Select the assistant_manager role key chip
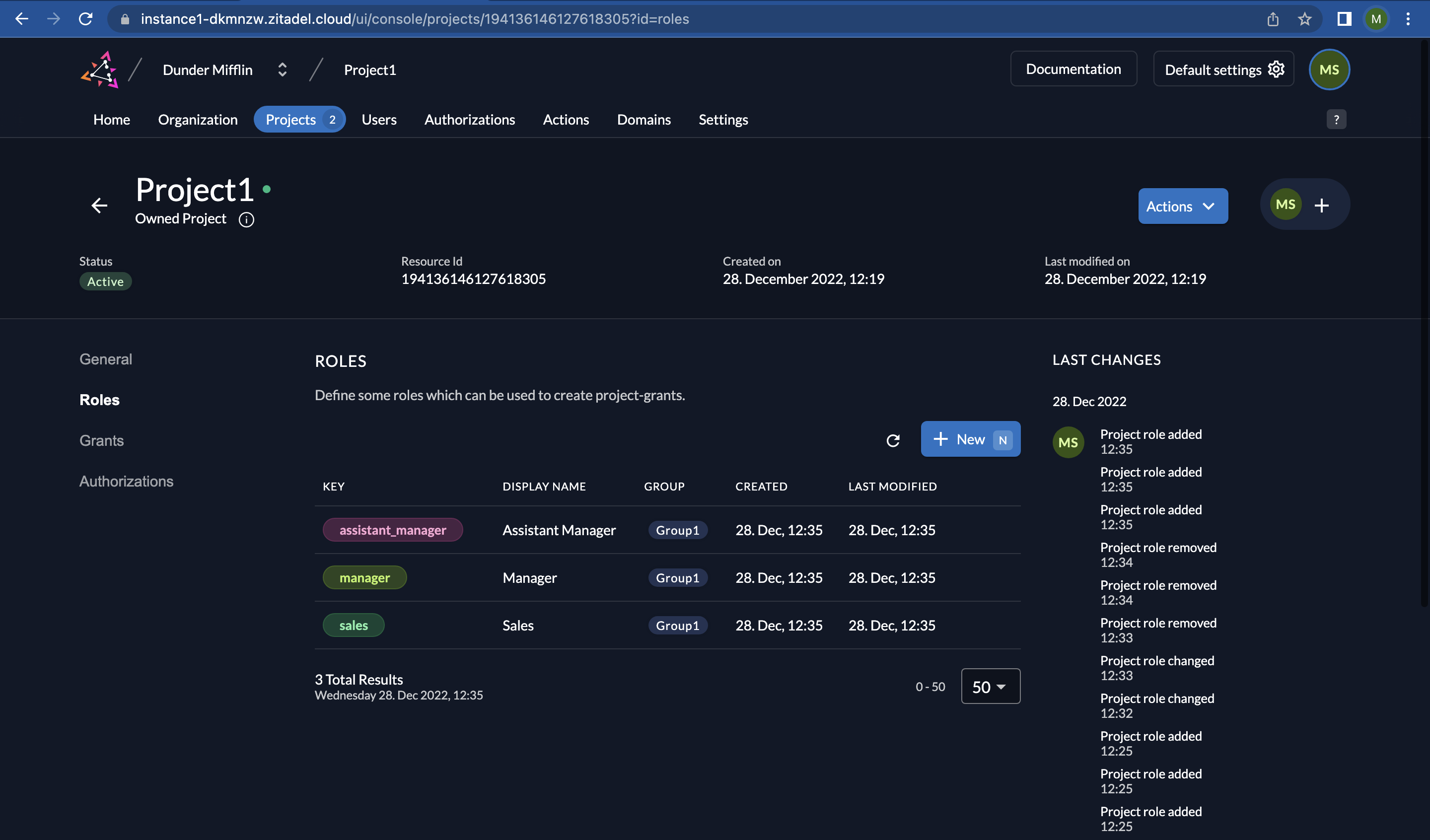1430x840 pixels. (393, 530)
